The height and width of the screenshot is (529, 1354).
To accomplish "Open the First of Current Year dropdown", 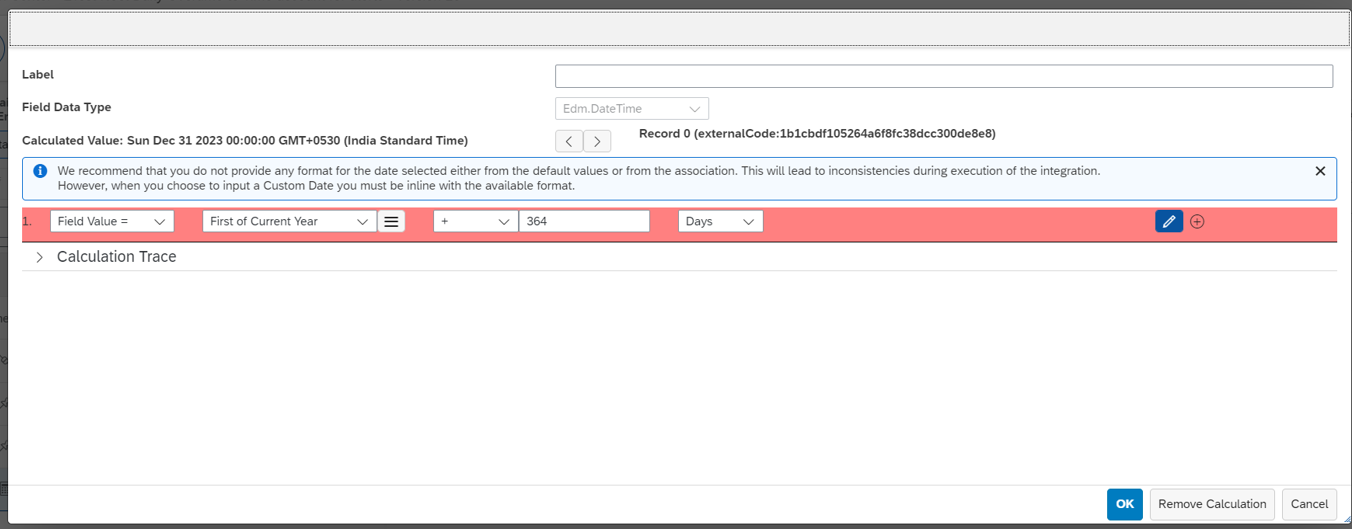I will (289, 222).
